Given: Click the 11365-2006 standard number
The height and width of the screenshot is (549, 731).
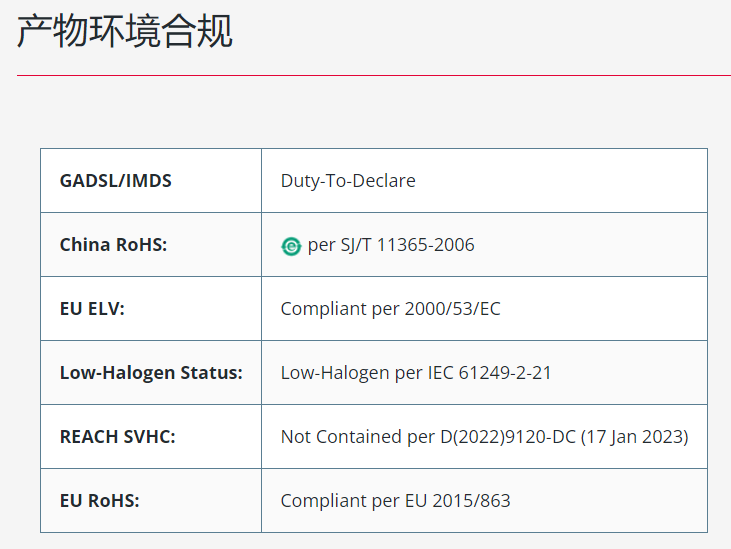Looking at the screenshot, I should click(425, 245).
